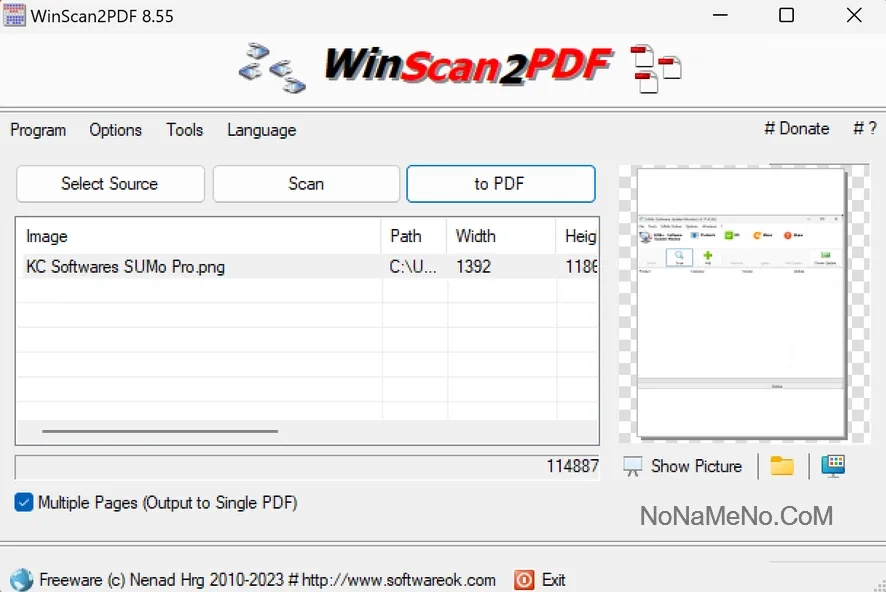The image size is (886, 592).
Task: Click the scanned page preview thumbnail
Action: click(x=742, y=302)
